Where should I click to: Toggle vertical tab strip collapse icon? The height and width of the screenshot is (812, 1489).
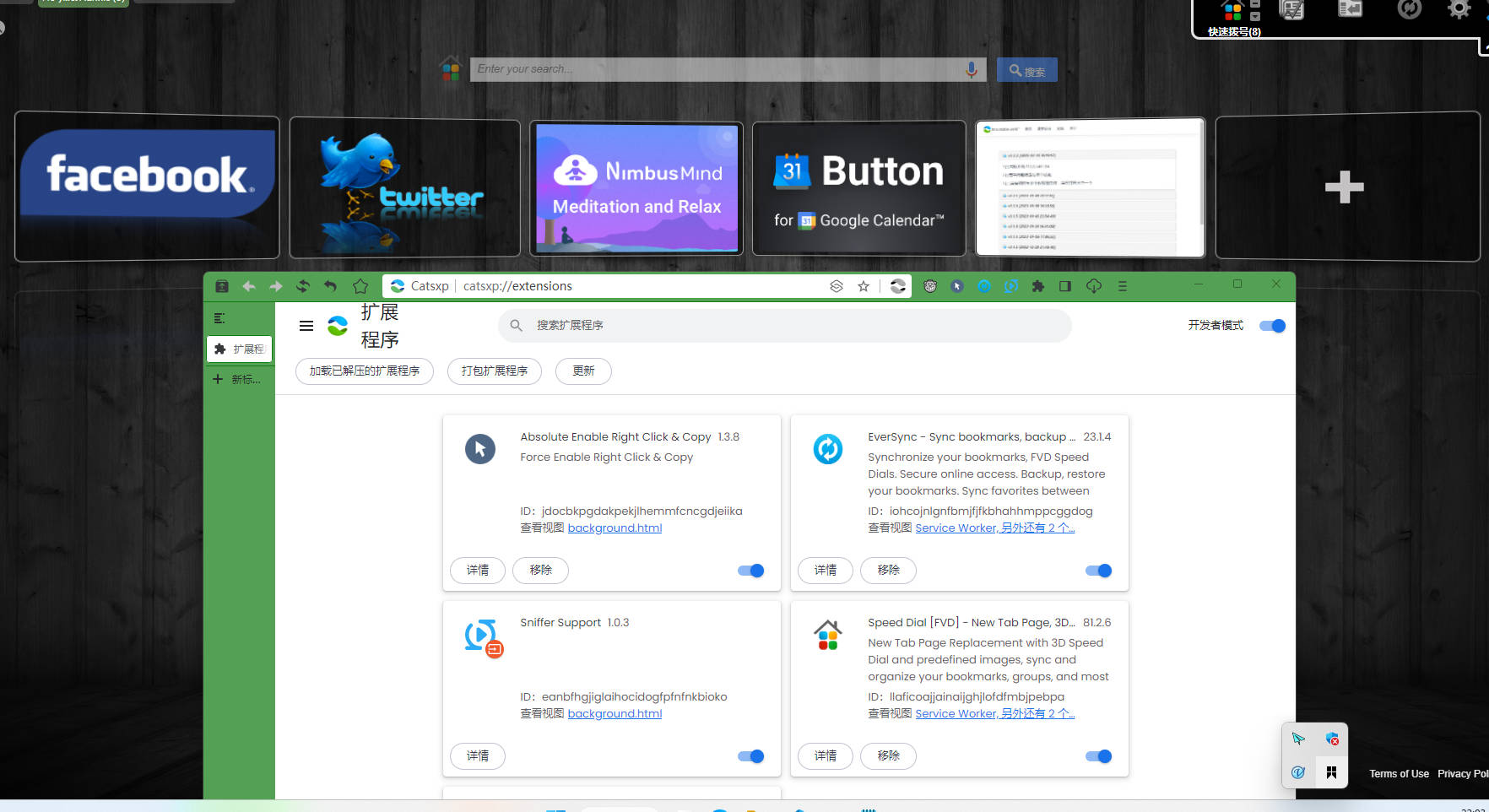219,318
